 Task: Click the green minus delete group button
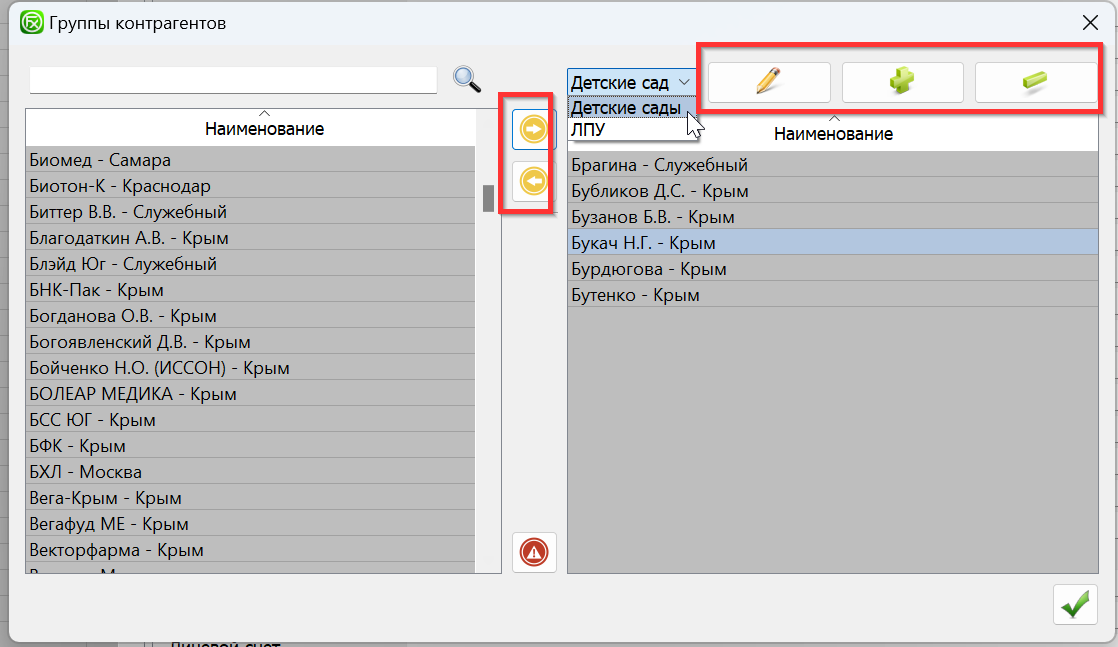pyautogui.click(x=1035, y=82)
